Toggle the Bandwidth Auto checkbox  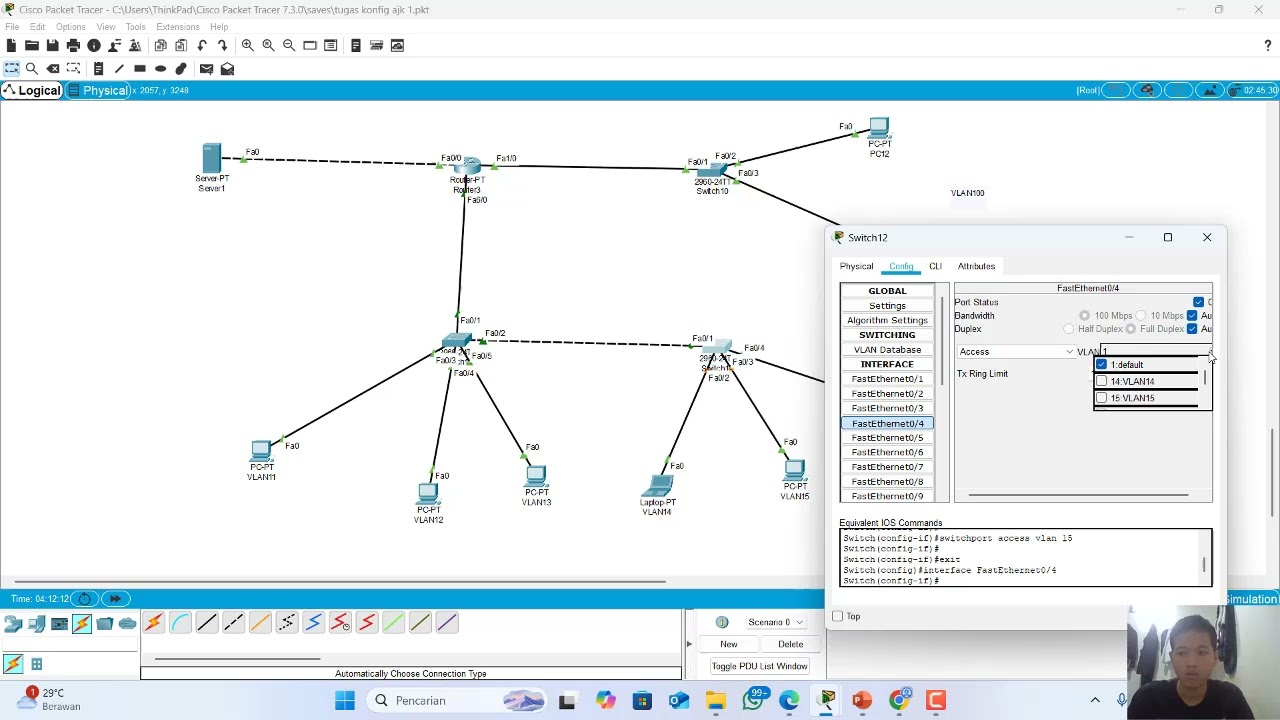(x=1192, y=316)
